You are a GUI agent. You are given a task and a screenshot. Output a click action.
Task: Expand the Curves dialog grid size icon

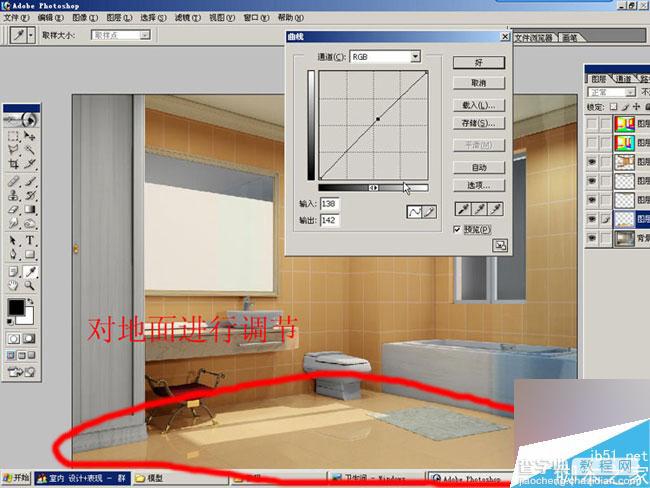click(500, 245)
